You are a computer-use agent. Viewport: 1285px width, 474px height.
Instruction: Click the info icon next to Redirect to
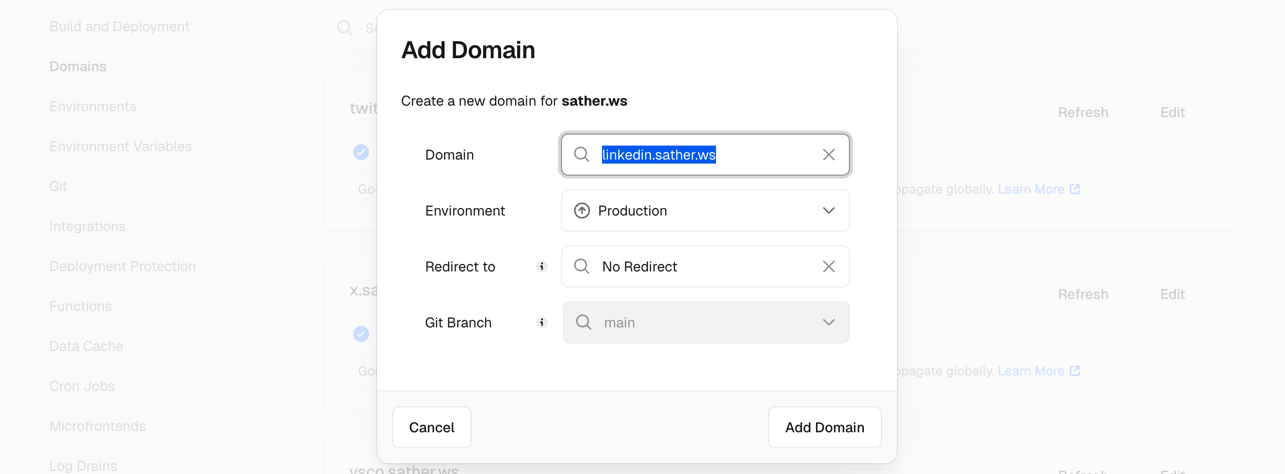pyautogui.click(x=542, y=267)
